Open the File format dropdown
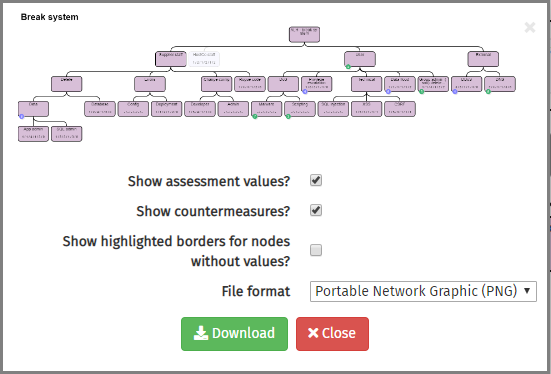The height and width of the screenshot is (374, 551). pos(423,291)
